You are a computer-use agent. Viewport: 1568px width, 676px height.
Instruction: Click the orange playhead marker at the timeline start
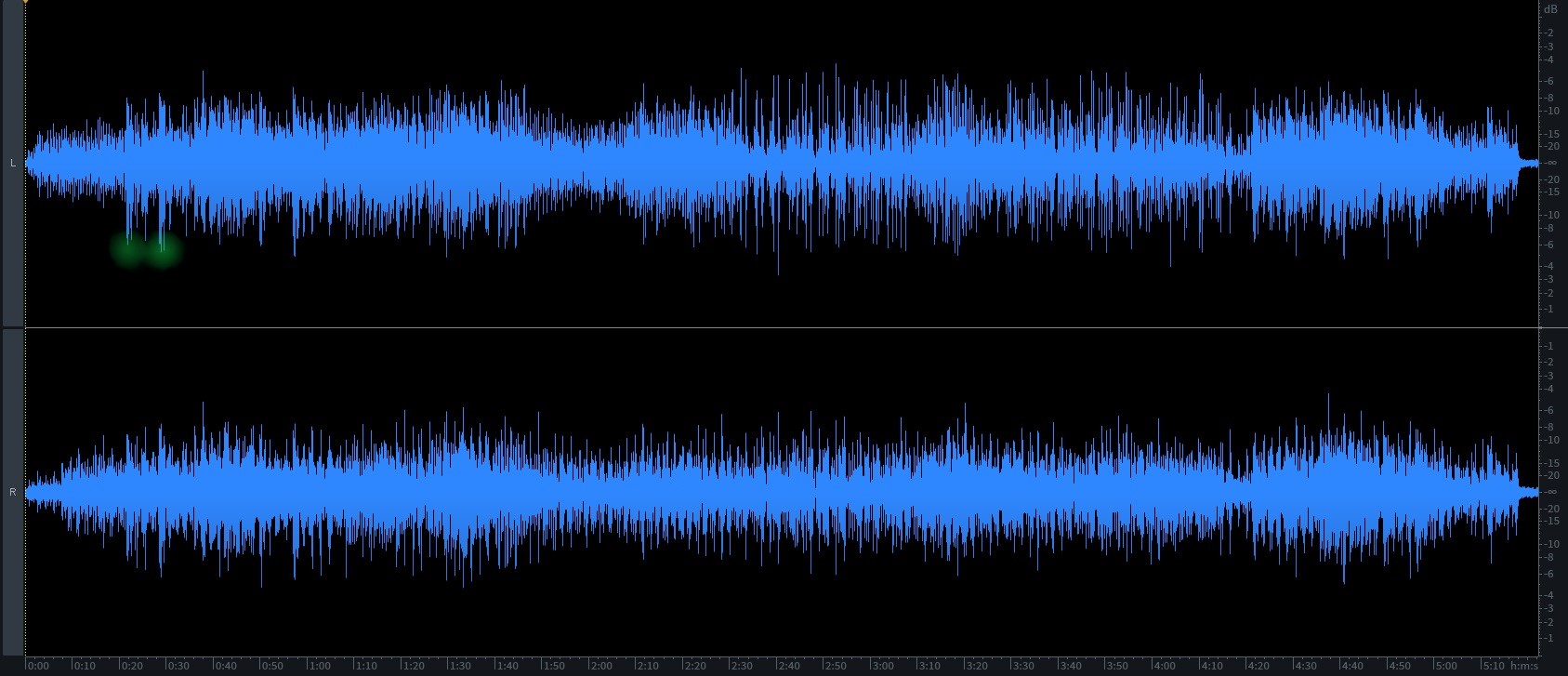click(x=25, y=3)
